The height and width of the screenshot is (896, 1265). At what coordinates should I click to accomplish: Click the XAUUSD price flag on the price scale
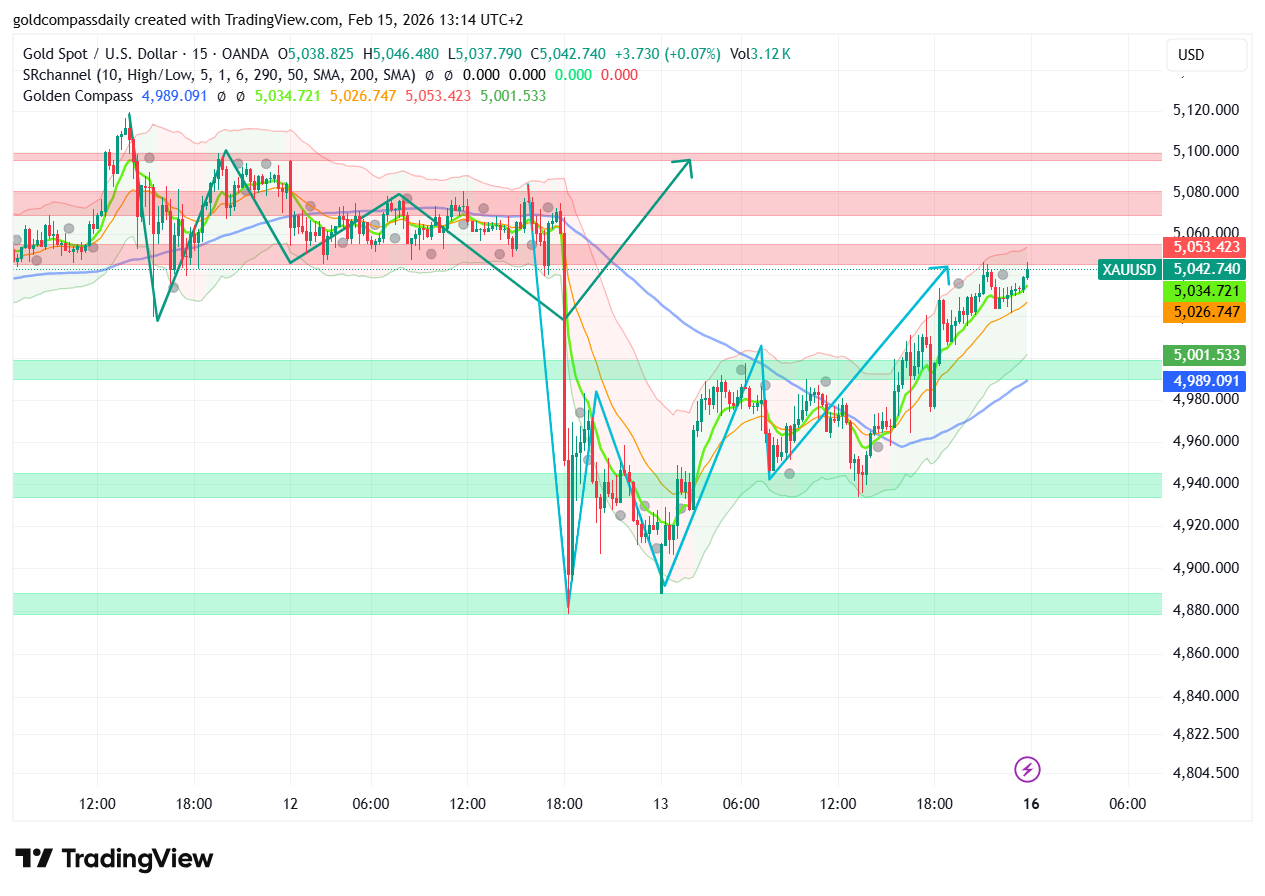tap(1128, 269)
